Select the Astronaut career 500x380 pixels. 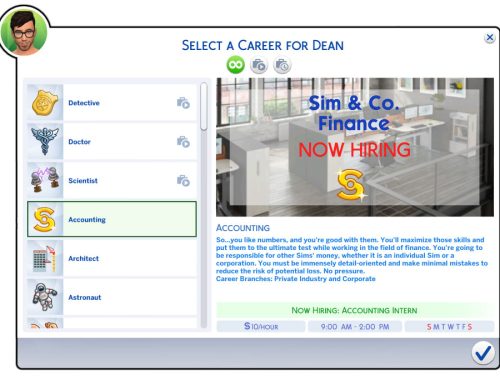(112, 297)
